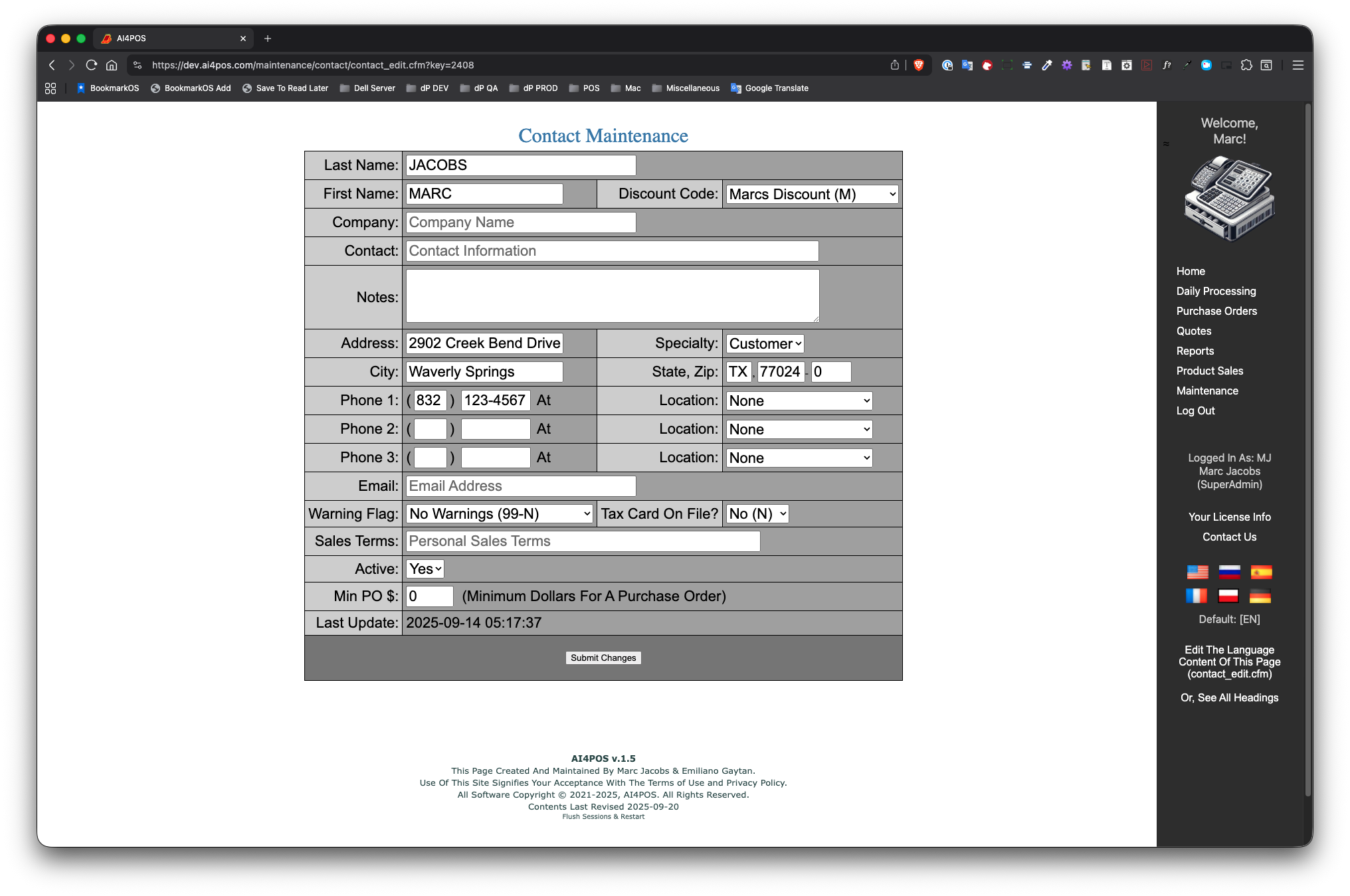Reload the page using the refresh icon
Screen dimensions: 1350x896
pyautogui.click(x=92, y=65)
